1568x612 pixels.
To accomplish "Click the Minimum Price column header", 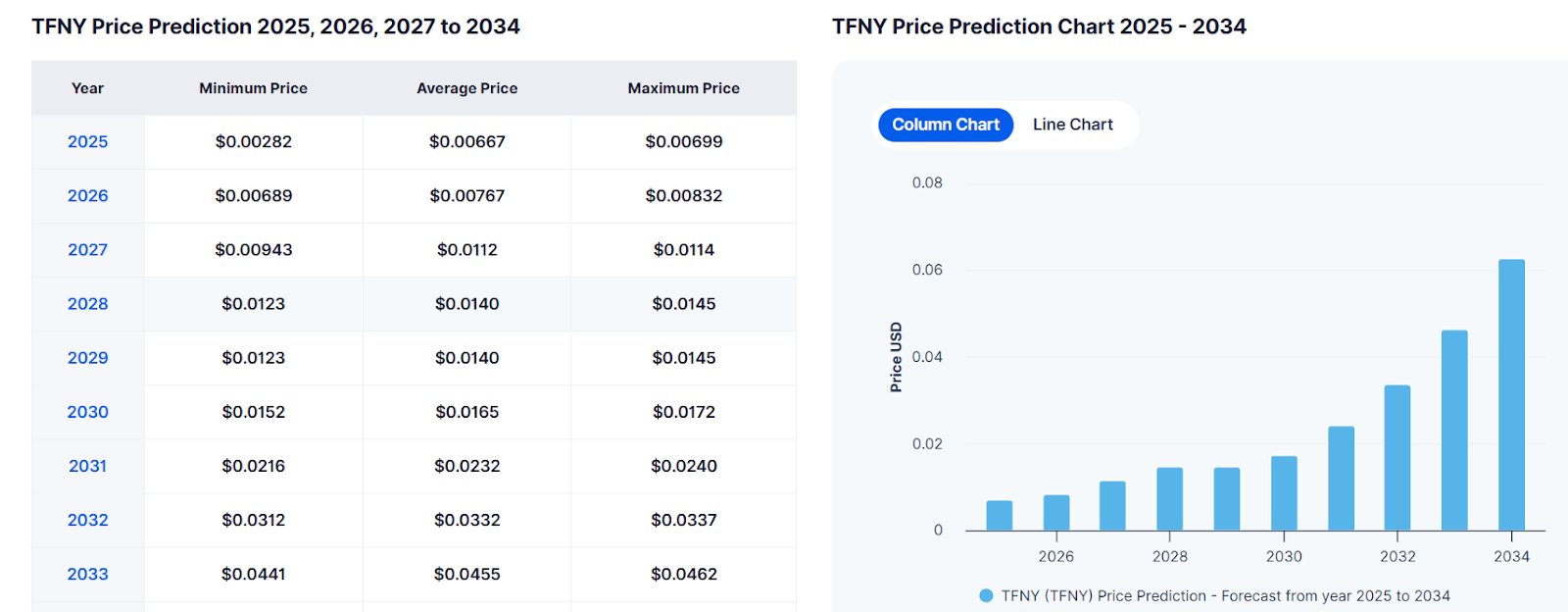I will coord(253,88).
